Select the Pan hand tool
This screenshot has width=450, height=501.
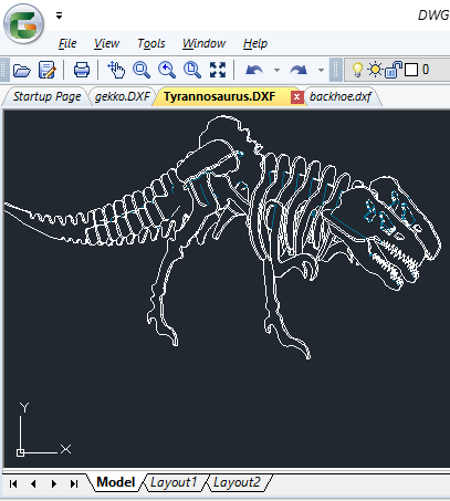[116, 70]
